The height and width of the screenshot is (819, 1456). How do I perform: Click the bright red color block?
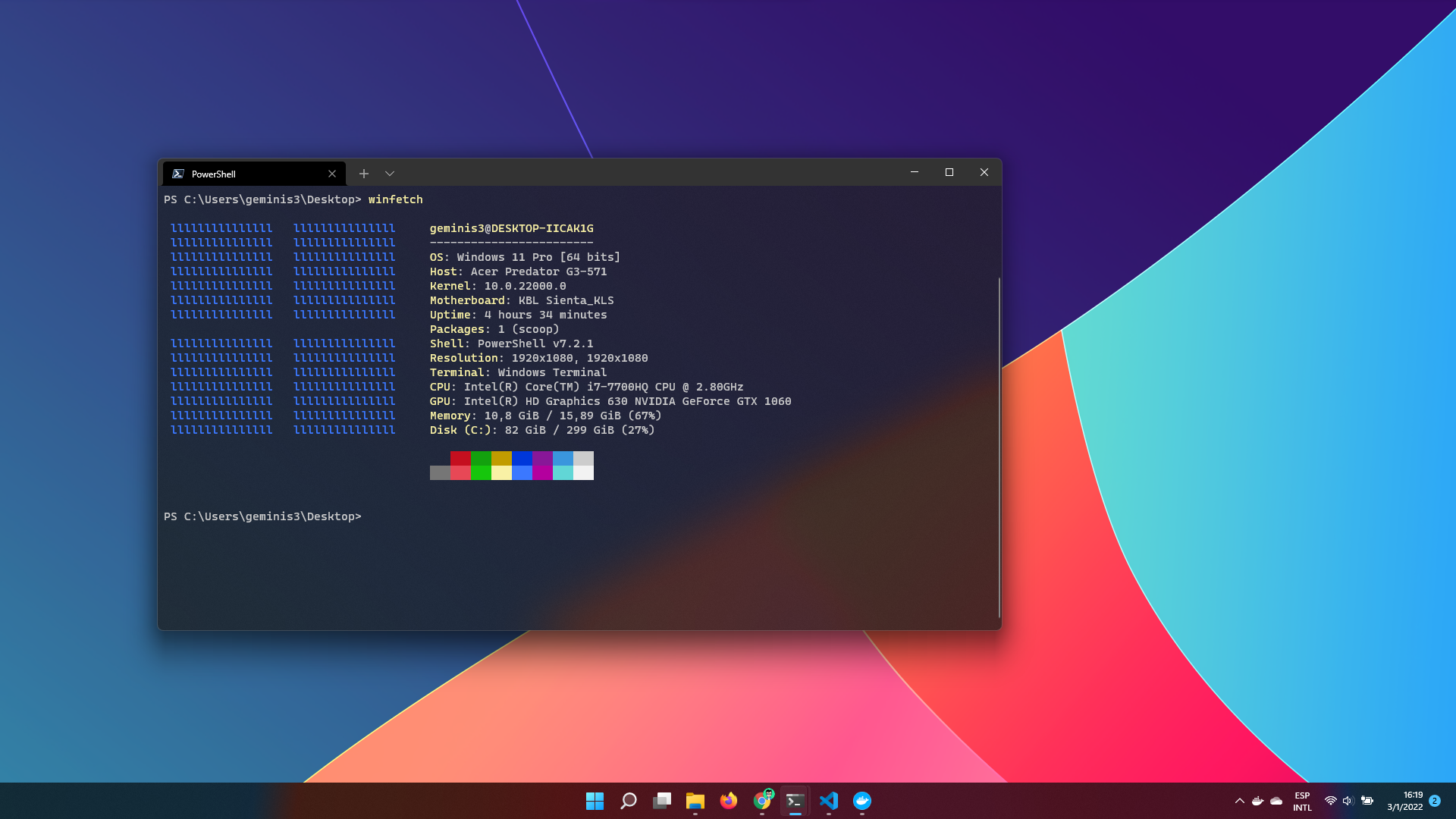click(460, 472)
